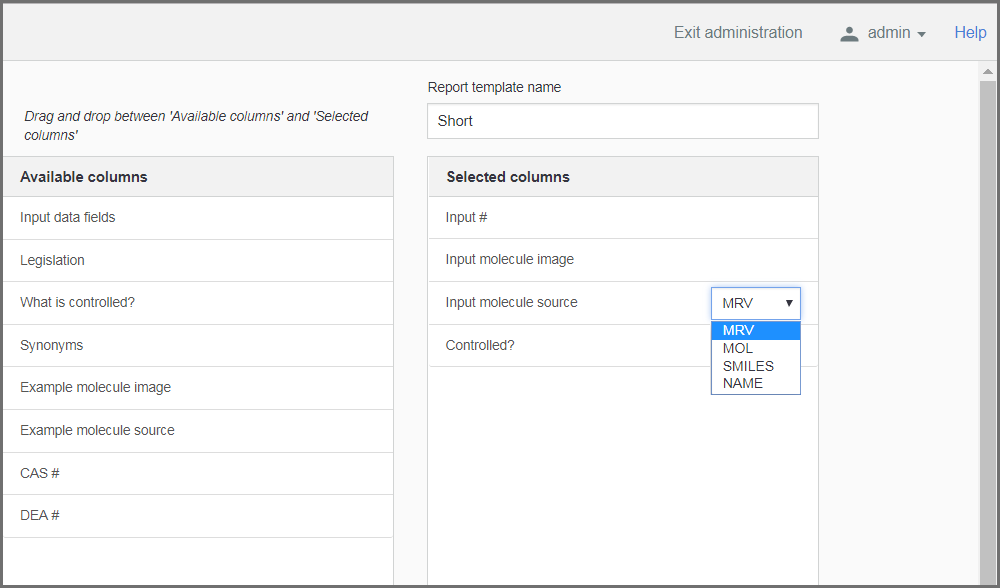Click Exit administration link
The width and height of the screenshot is (1000, 588).
(x=737, y=33)
